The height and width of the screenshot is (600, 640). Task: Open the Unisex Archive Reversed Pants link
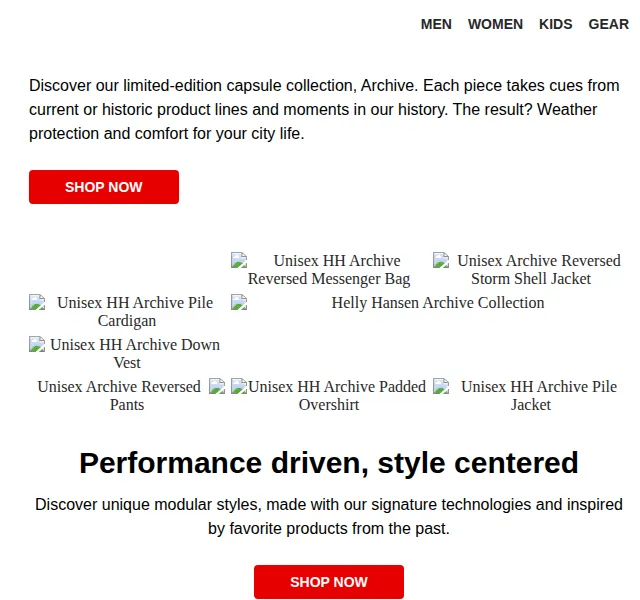[127, 396]
